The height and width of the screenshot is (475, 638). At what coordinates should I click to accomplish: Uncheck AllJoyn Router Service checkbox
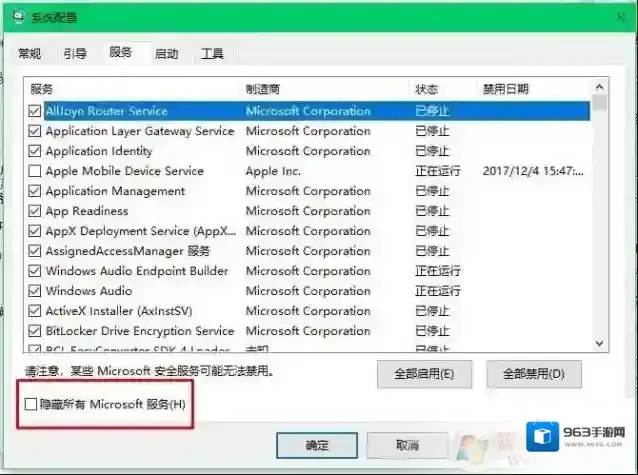click(x=35, y=111)
